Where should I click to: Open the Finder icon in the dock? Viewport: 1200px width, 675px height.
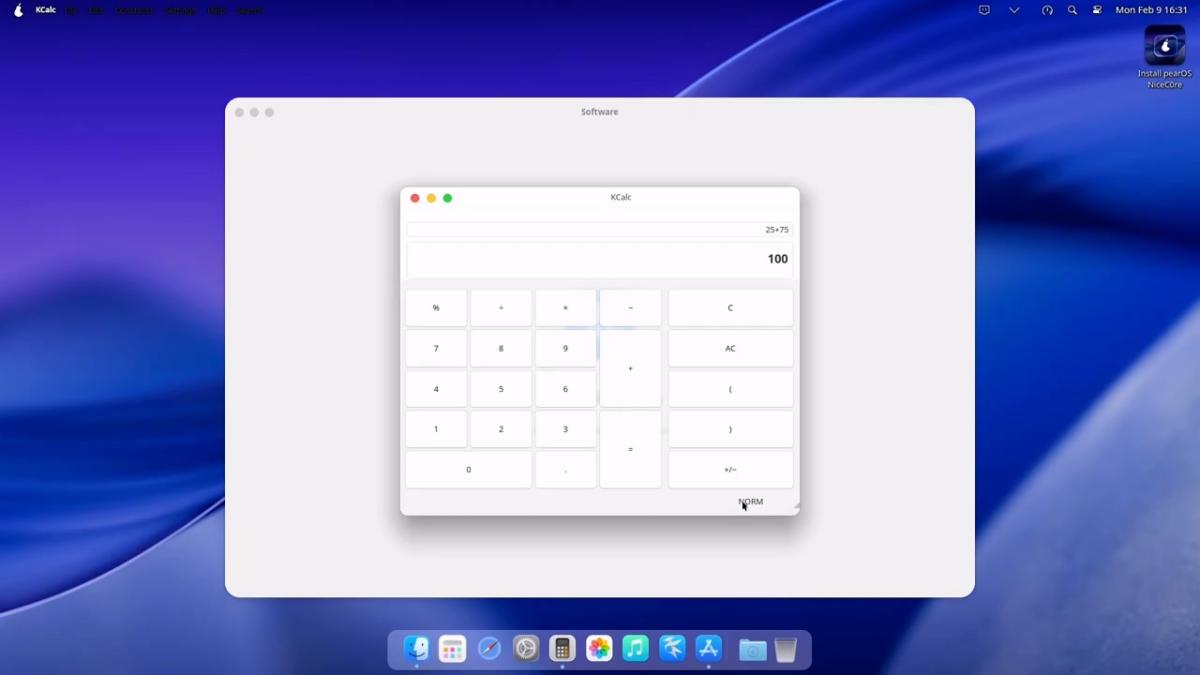pyautogui.click(x=416, y=649)
